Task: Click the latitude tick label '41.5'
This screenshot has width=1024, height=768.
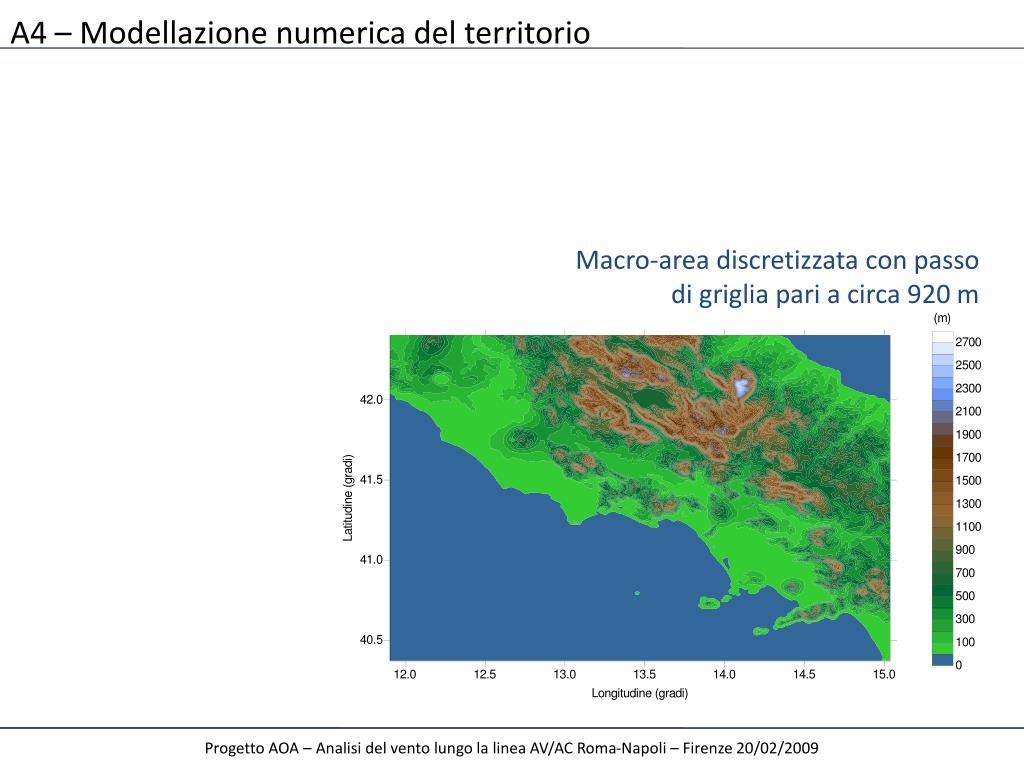Action: click(371, 480)
